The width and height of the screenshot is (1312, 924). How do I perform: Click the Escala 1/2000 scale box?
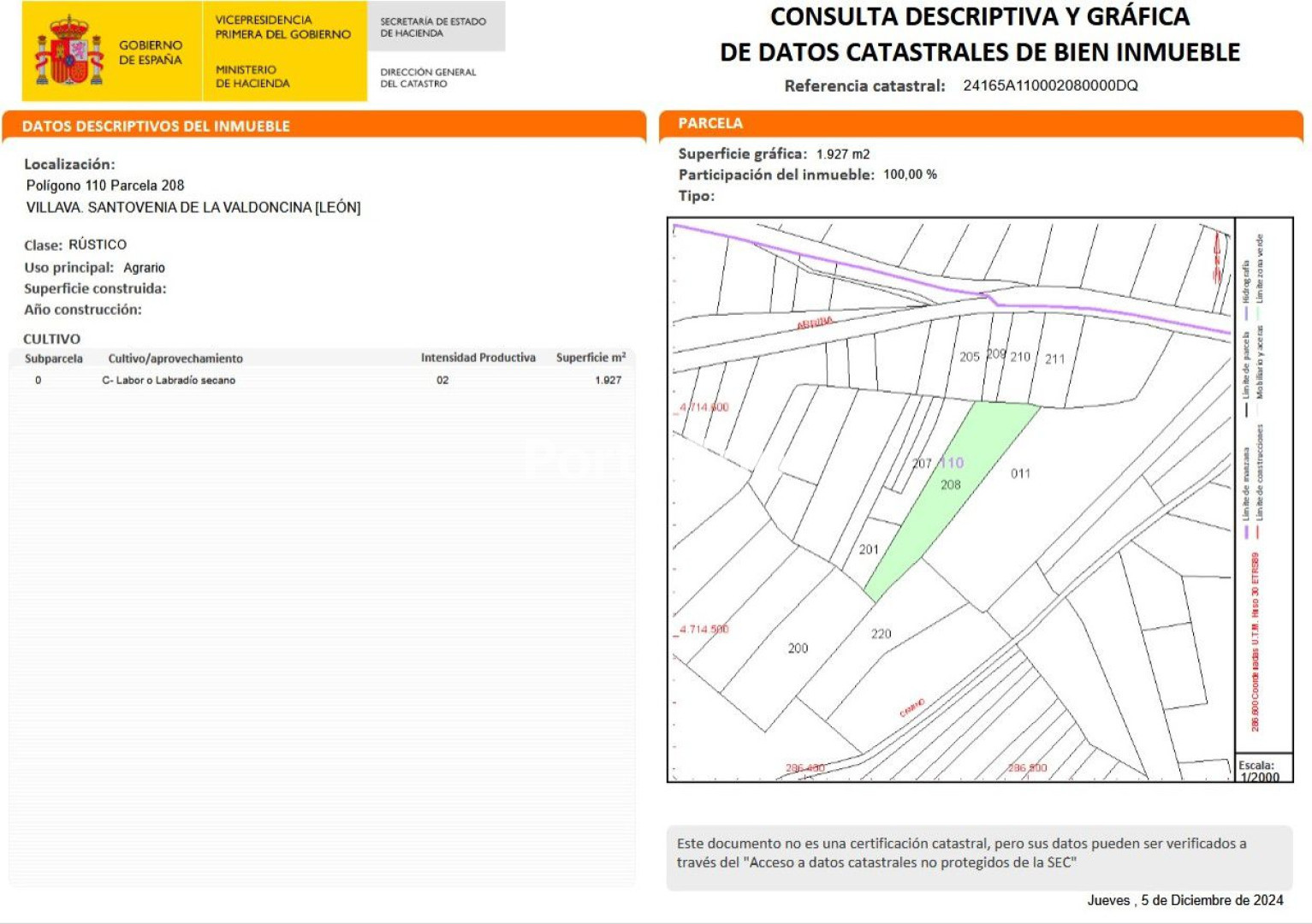tap(1260, 771)
